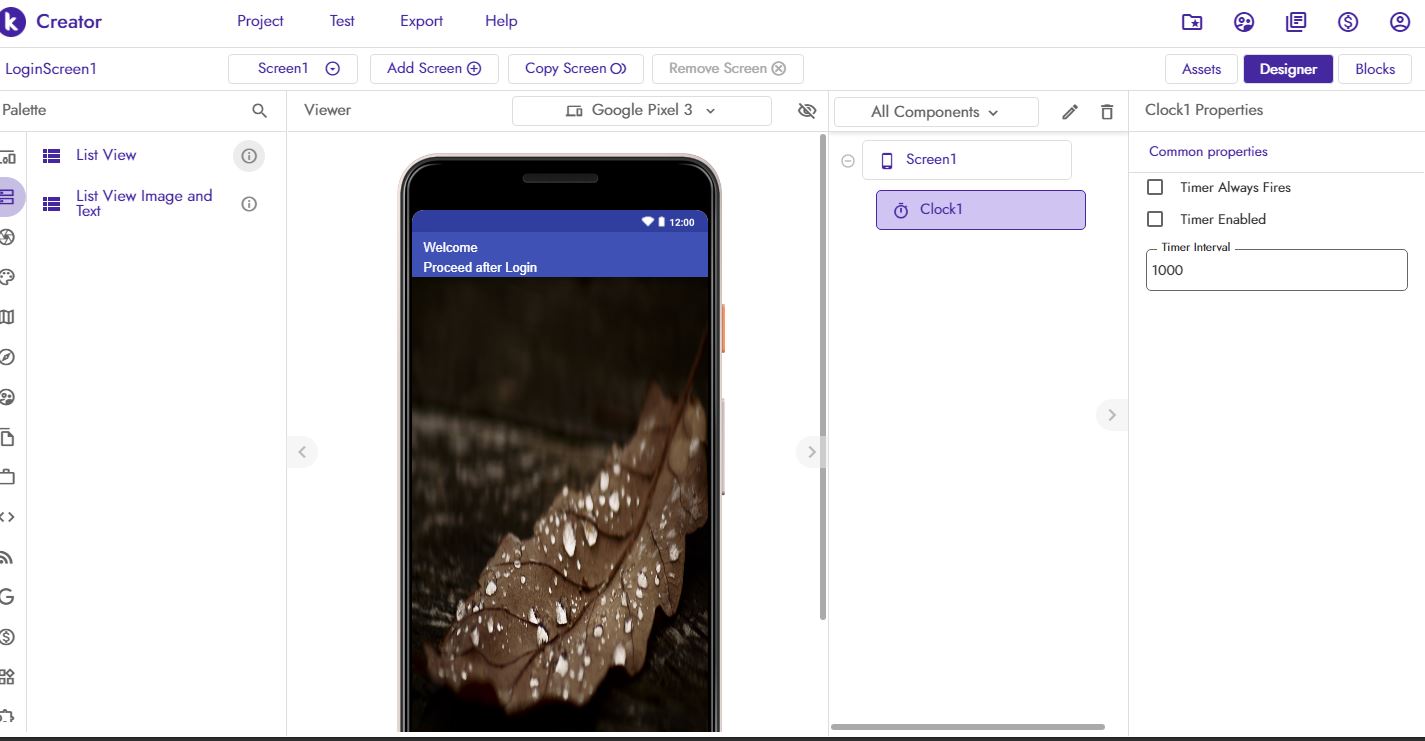Select the Dynamic Components code-brackets icon
The width and height of the screenshot is (1425, 741).
coord(8,517)
